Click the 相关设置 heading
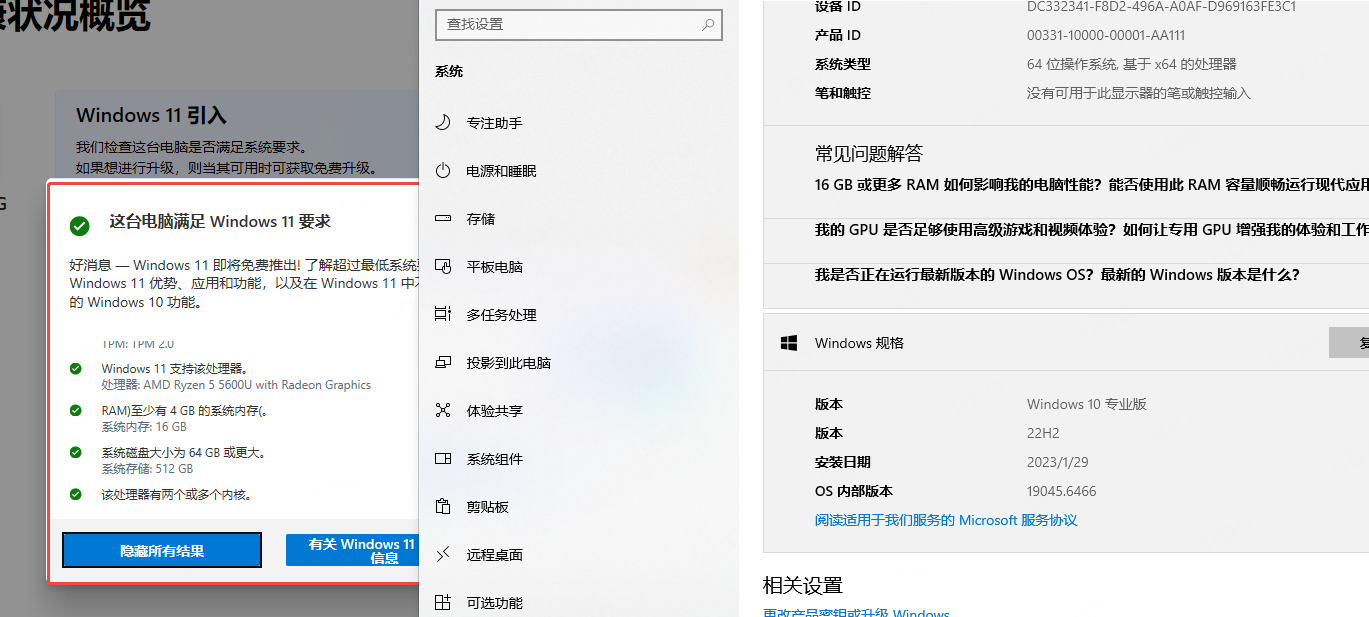The image size is (1369, 617). pos(803,585)
